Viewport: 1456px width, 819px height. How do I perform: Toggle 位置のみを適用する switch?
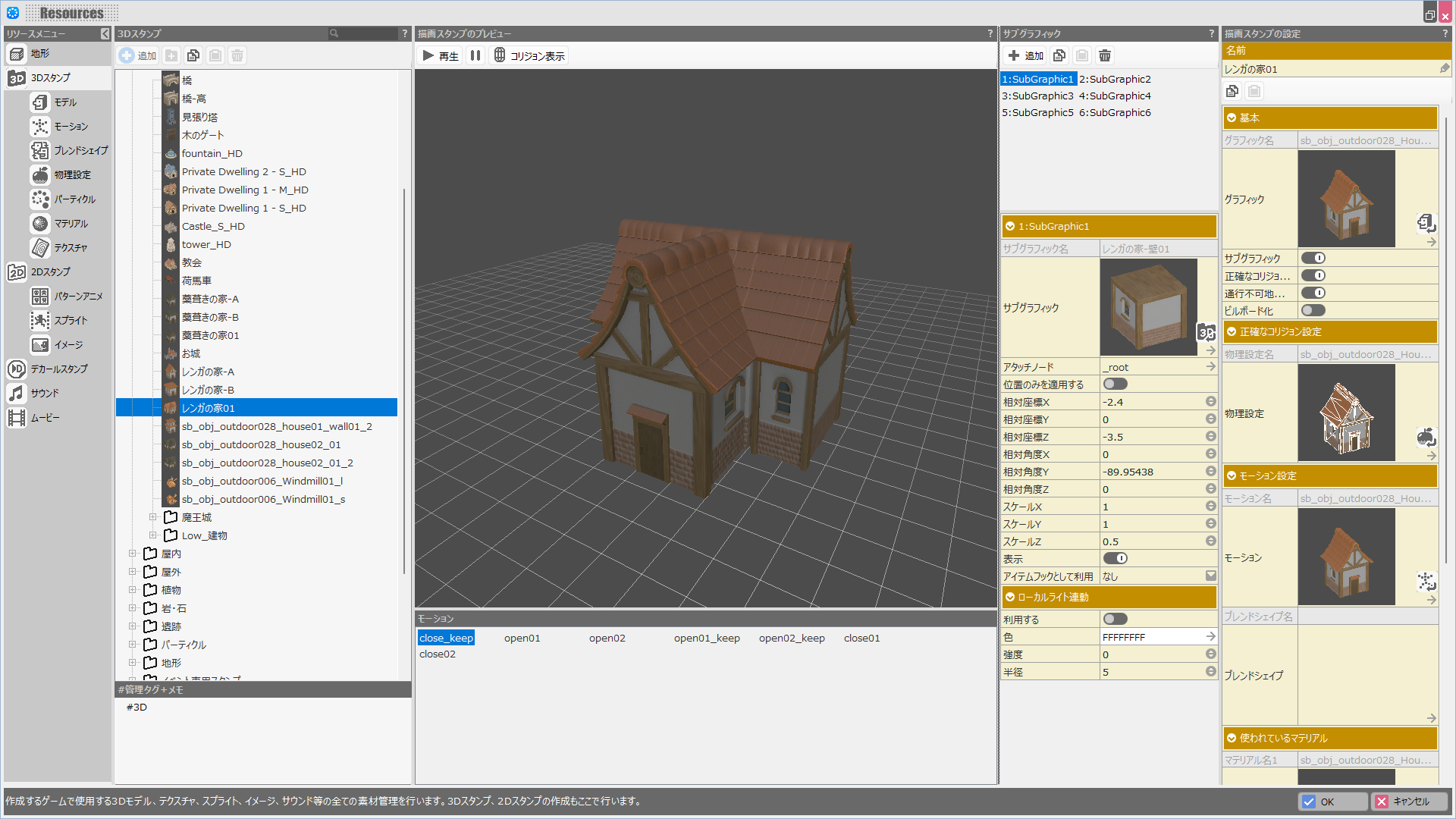[1115, 384]
